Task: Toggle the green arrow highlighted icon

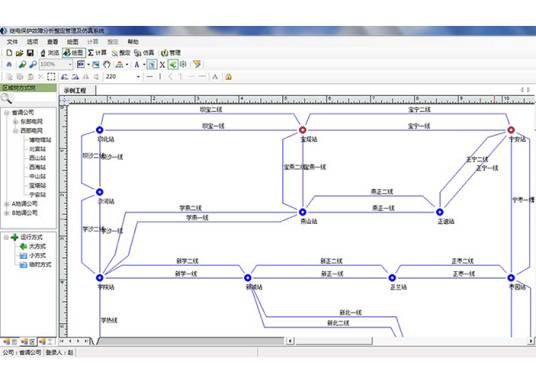Action: click(x=173, y=64)
